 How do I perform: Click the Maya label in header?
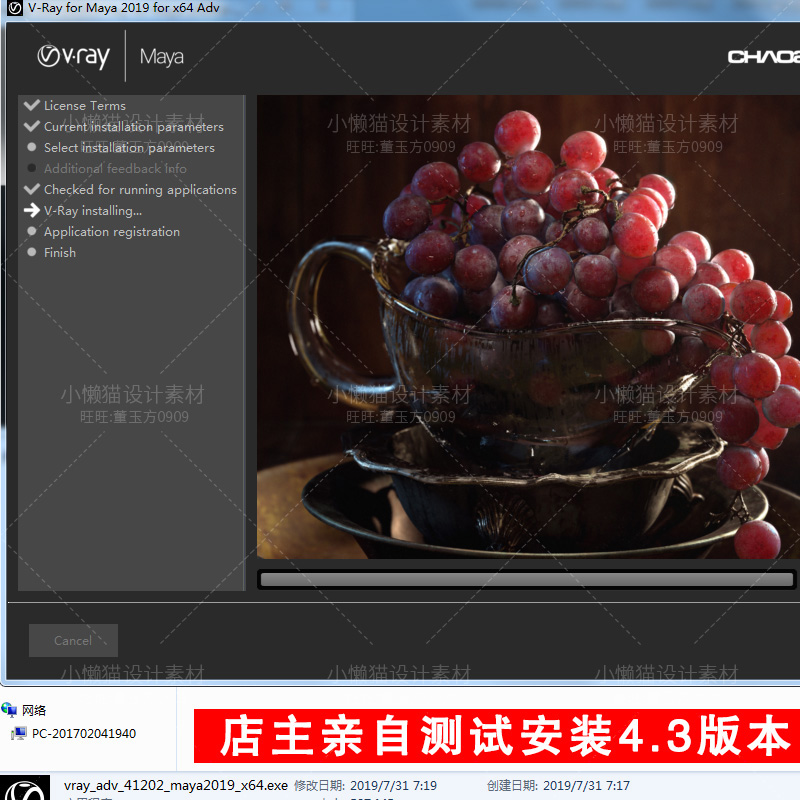(162, 57)
